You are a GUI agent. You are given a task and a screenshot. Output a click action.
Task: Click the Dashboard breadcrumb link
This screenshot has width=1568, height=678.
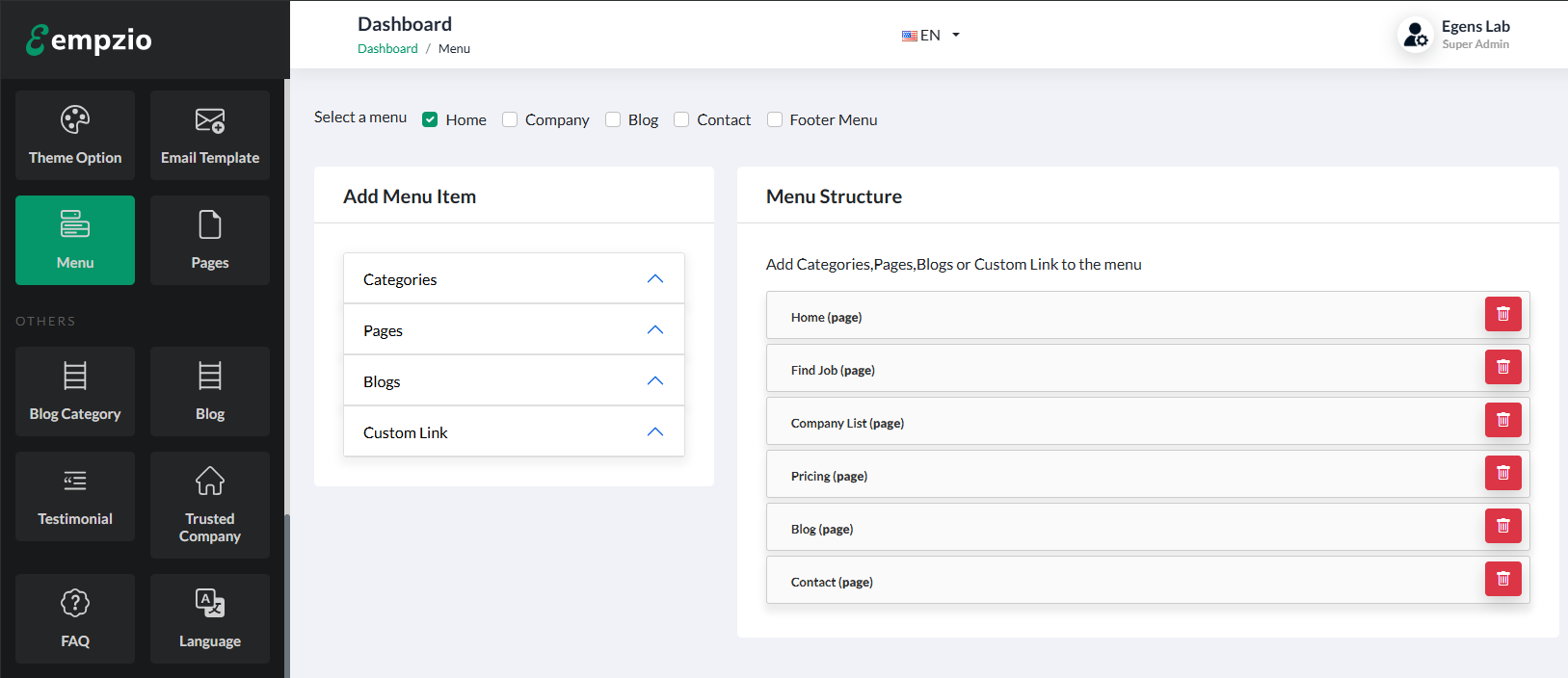387,49
